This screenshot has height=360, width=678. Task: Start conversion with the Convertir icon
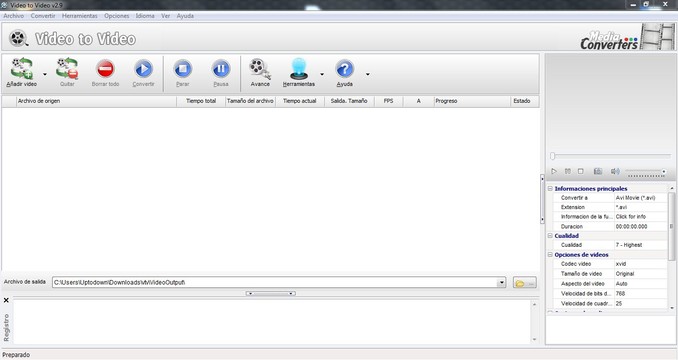pyautogui.click(x=143, y=68)
